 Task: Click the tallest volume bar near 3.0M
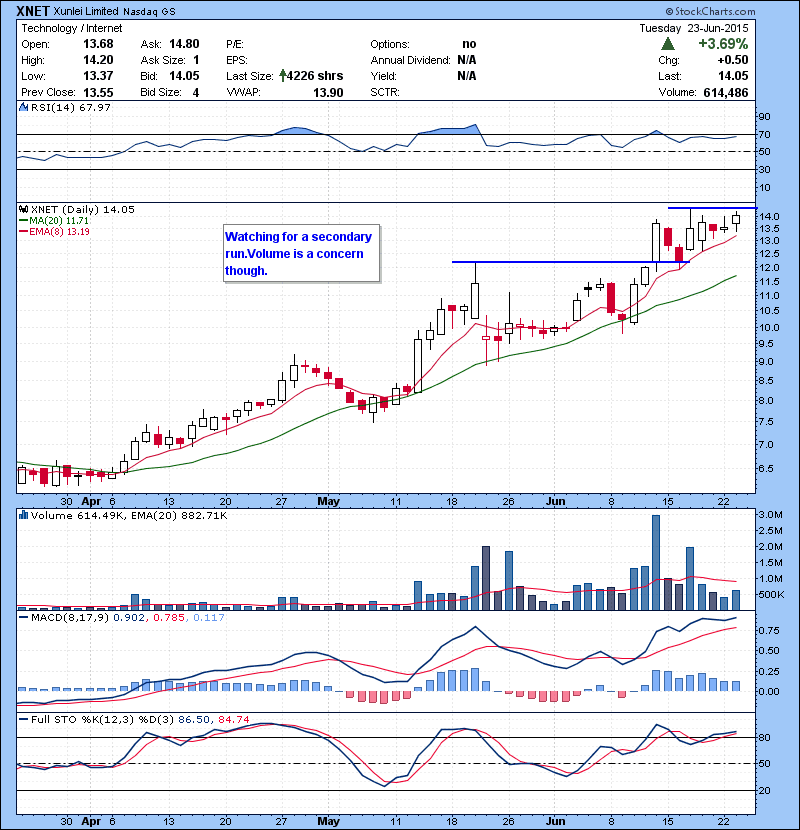[655, 563]
